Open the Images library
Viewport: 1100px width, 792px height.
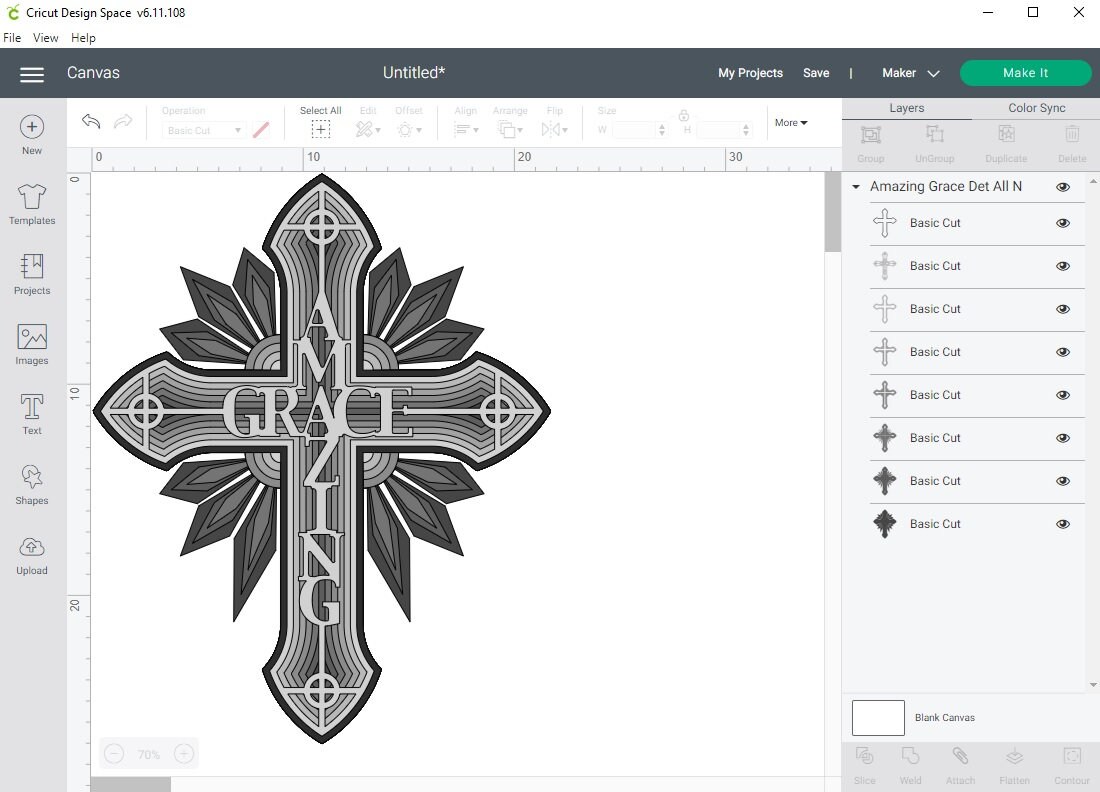tap(31, 343)
